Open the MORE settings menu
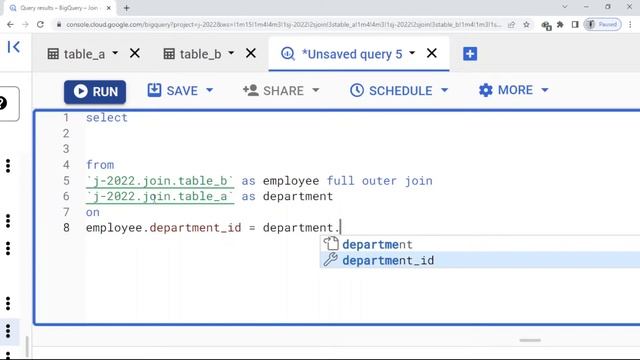The height and width of the screenshot is (360, 640). [x=506, y=90]
